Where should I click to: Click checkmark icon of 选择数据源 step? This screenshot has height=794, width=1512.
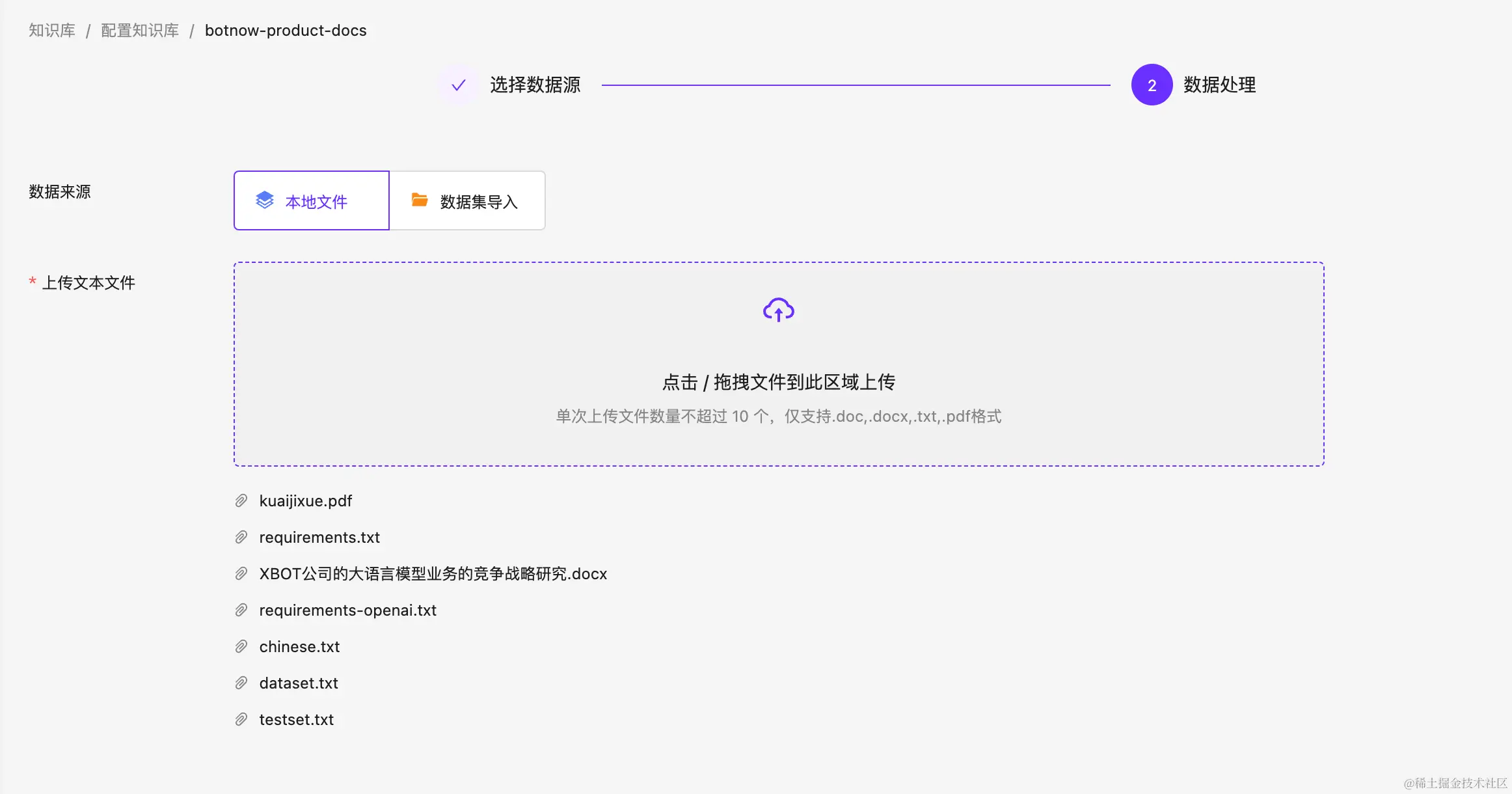coord(459,85)
